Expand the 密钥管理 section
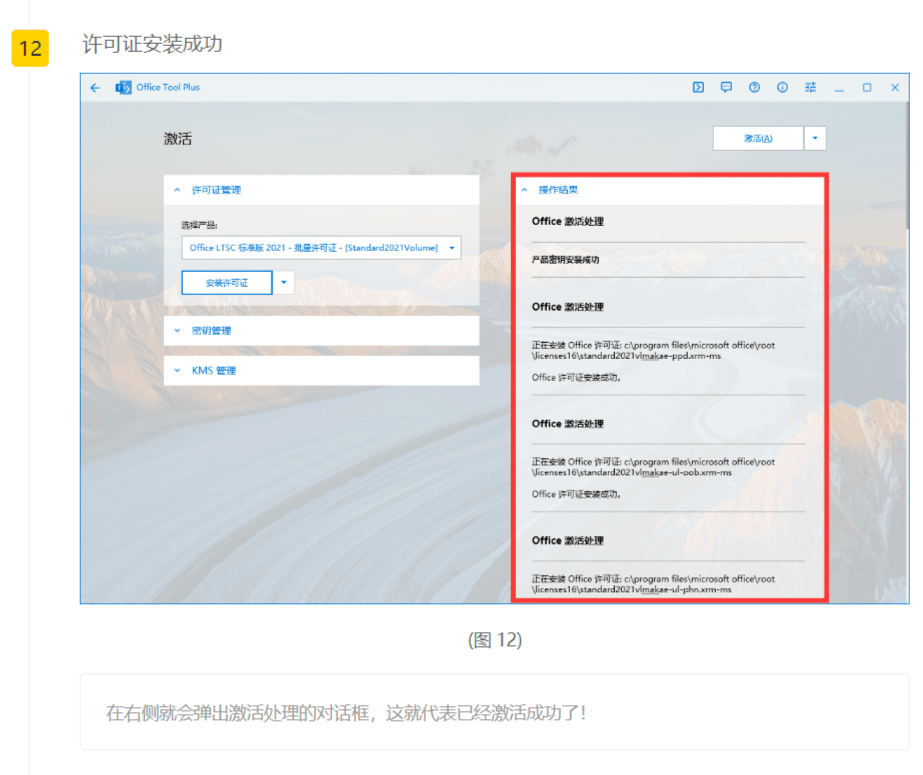Image resolution: width=923 pixels, height=775 pixels. pyautogui.click(x=321, y=331)
